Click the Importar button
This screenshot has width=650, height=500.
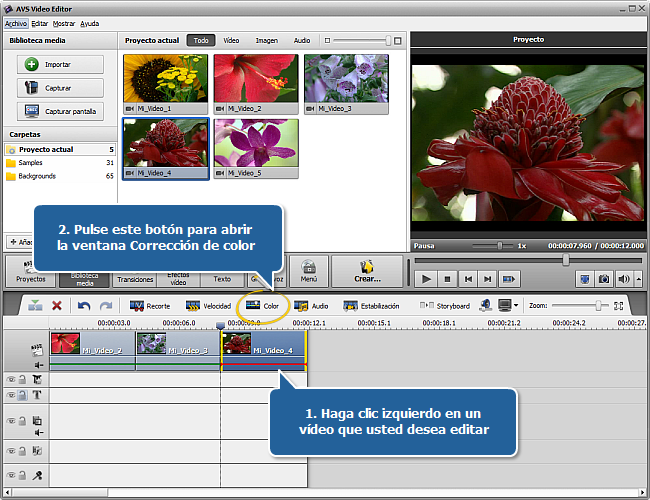[59, 64]
